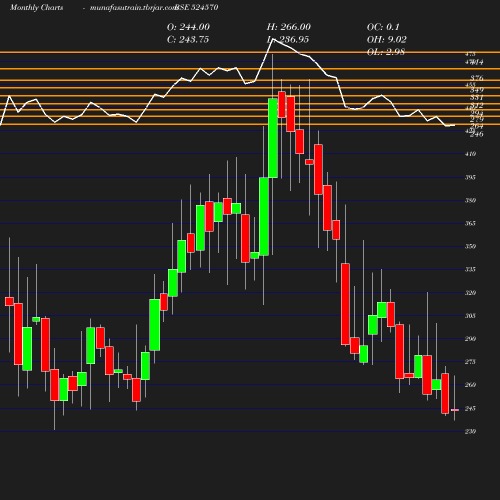Click the 290 price axis label
Viewport: 500px width, 500px height.
(470, 339)
